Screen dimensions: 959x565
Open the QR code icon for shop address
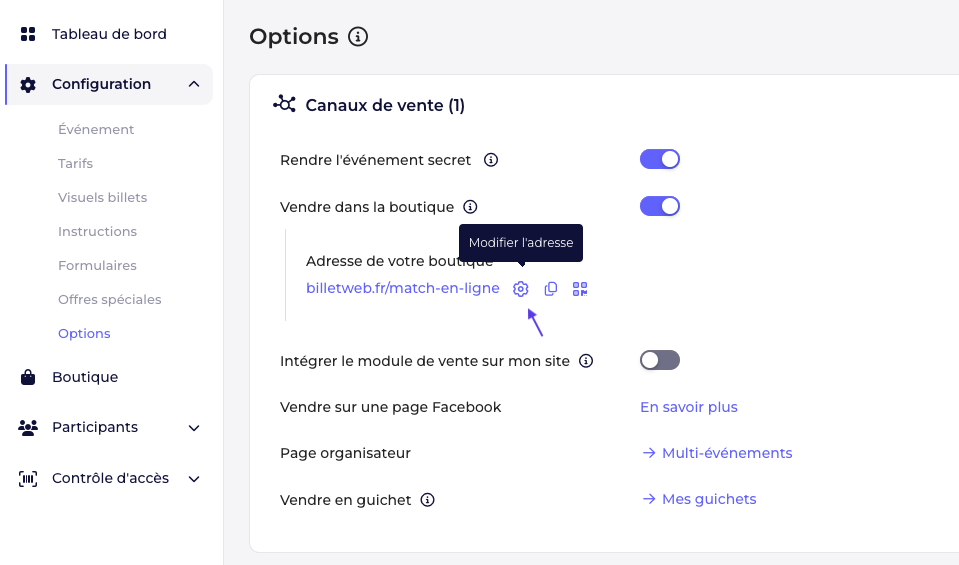pyautogui.click(x=580, y=289)
